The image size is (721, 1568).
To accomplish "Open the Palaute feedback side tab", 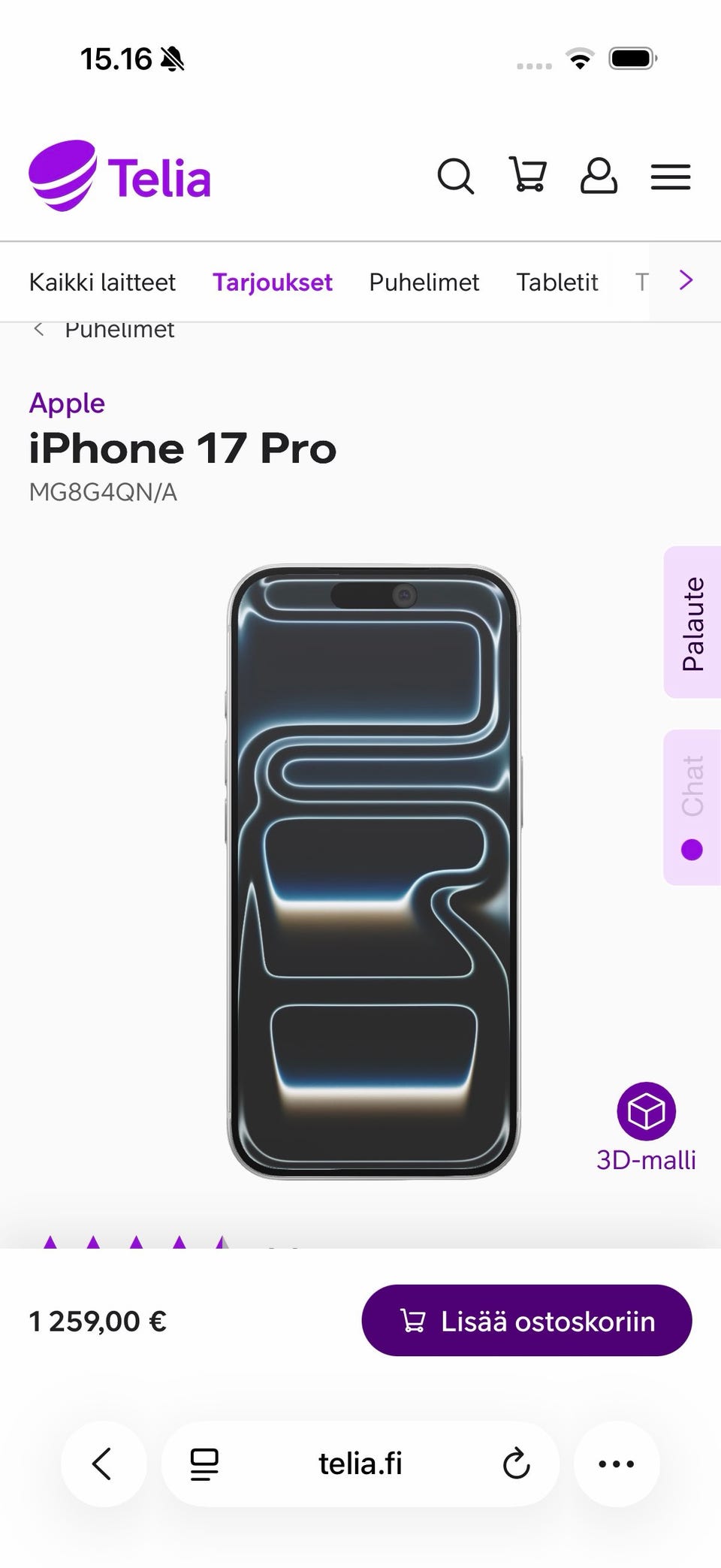I will point(692,622).
